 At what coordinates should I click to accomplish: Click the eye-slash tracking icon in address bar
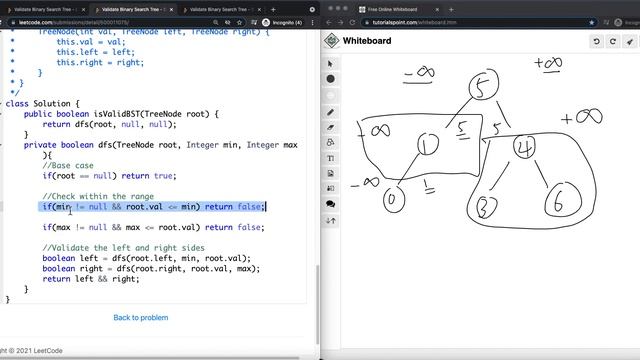click(228, 22)
